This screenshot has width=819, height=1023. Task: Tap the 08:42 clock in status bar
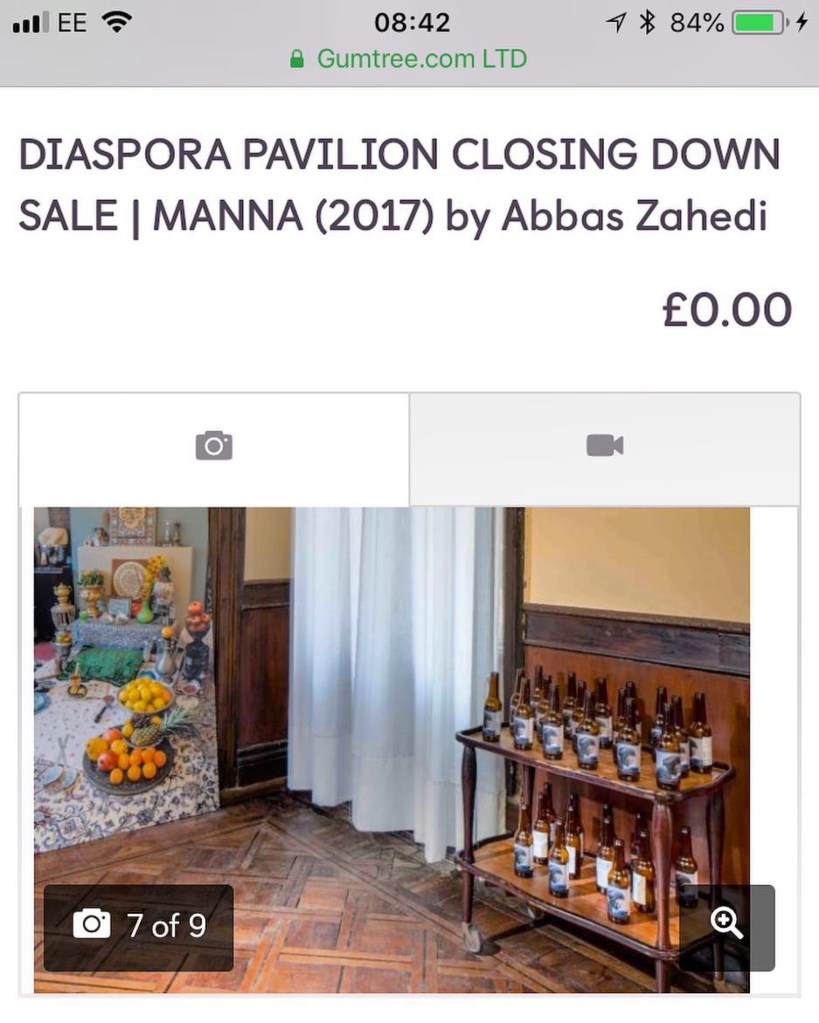click(412, 23)
